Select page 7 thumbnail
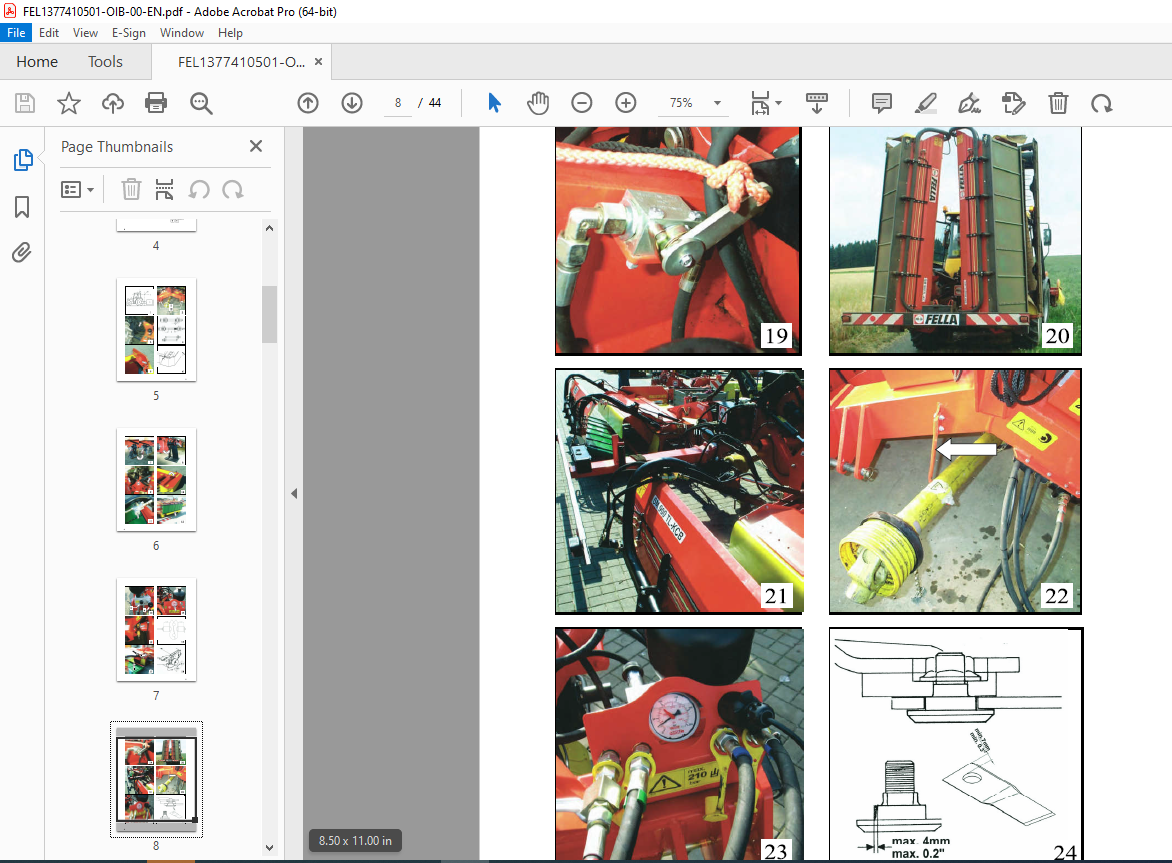The width and height of the screenshot is (1172, 863). pos(156,629)
